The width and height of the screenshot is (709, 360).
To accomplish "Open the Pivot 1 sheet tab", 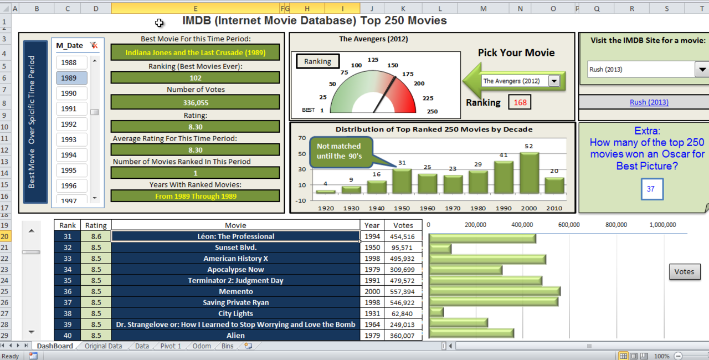I will (x=170, y=346).
